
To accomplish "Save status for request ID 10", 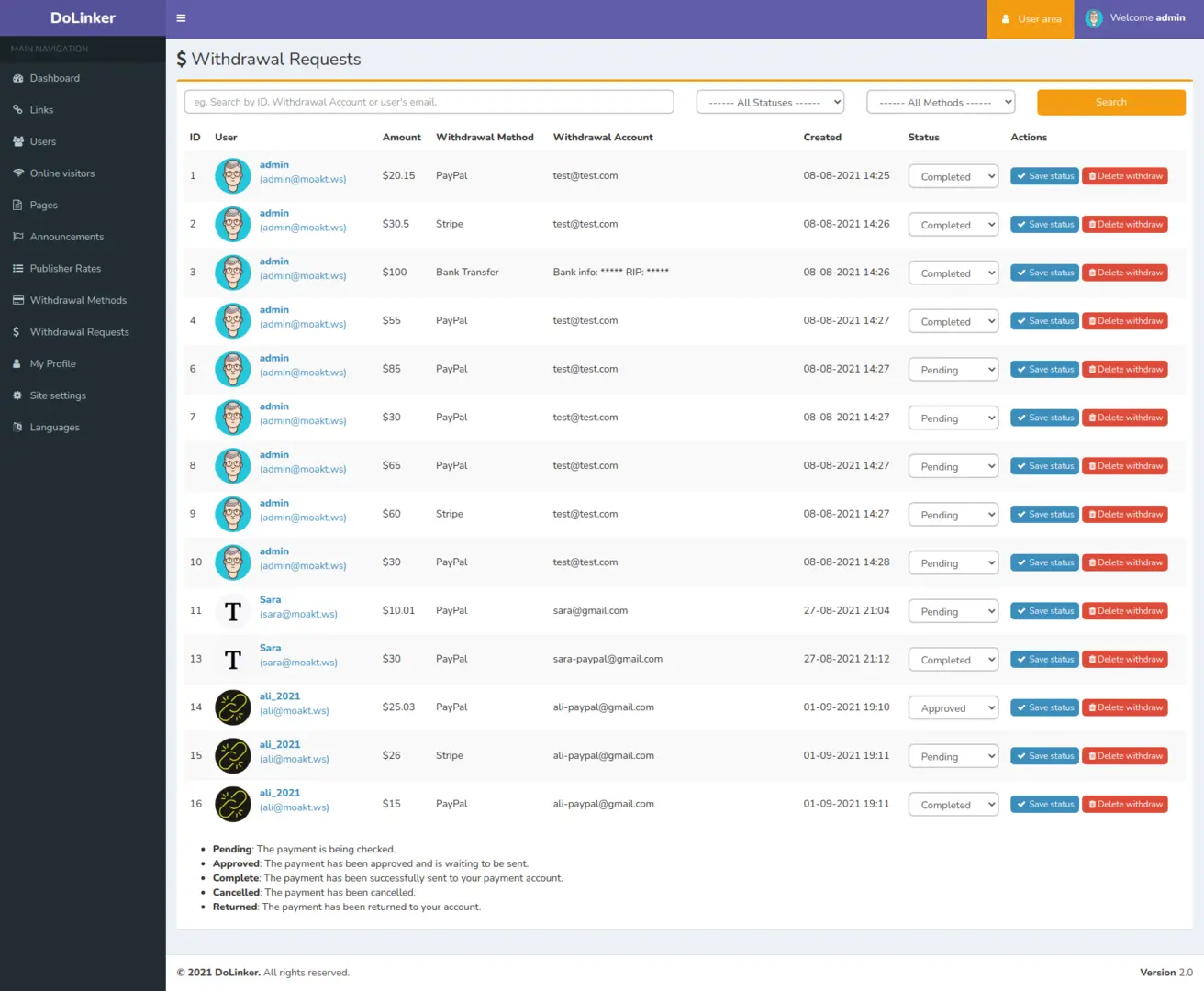I will coord(1045,562).
